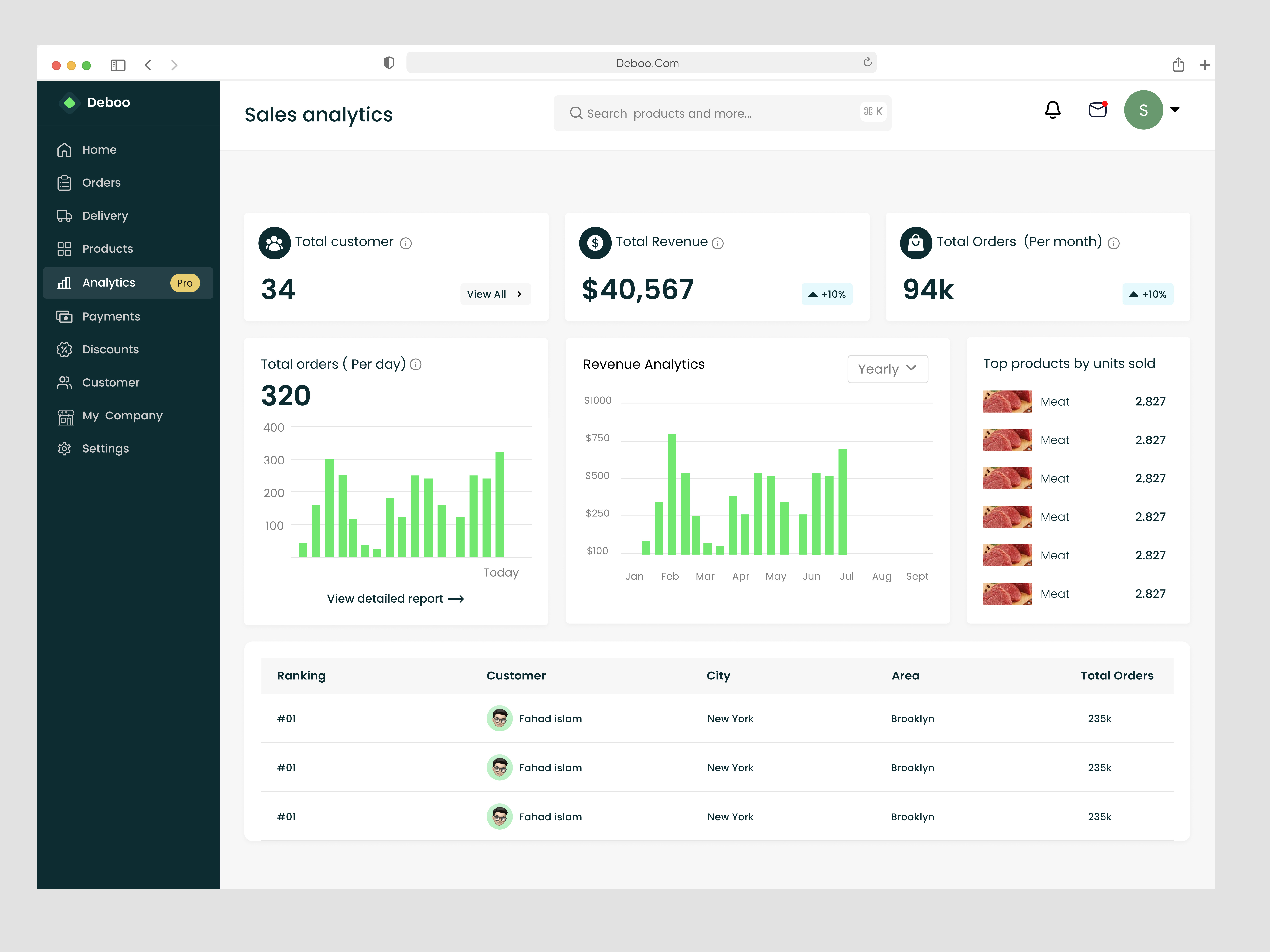Open the Yearly dropdown on Revenue Analytics
This screenshot has height=952, width=1270.
[x=888, y=369]
